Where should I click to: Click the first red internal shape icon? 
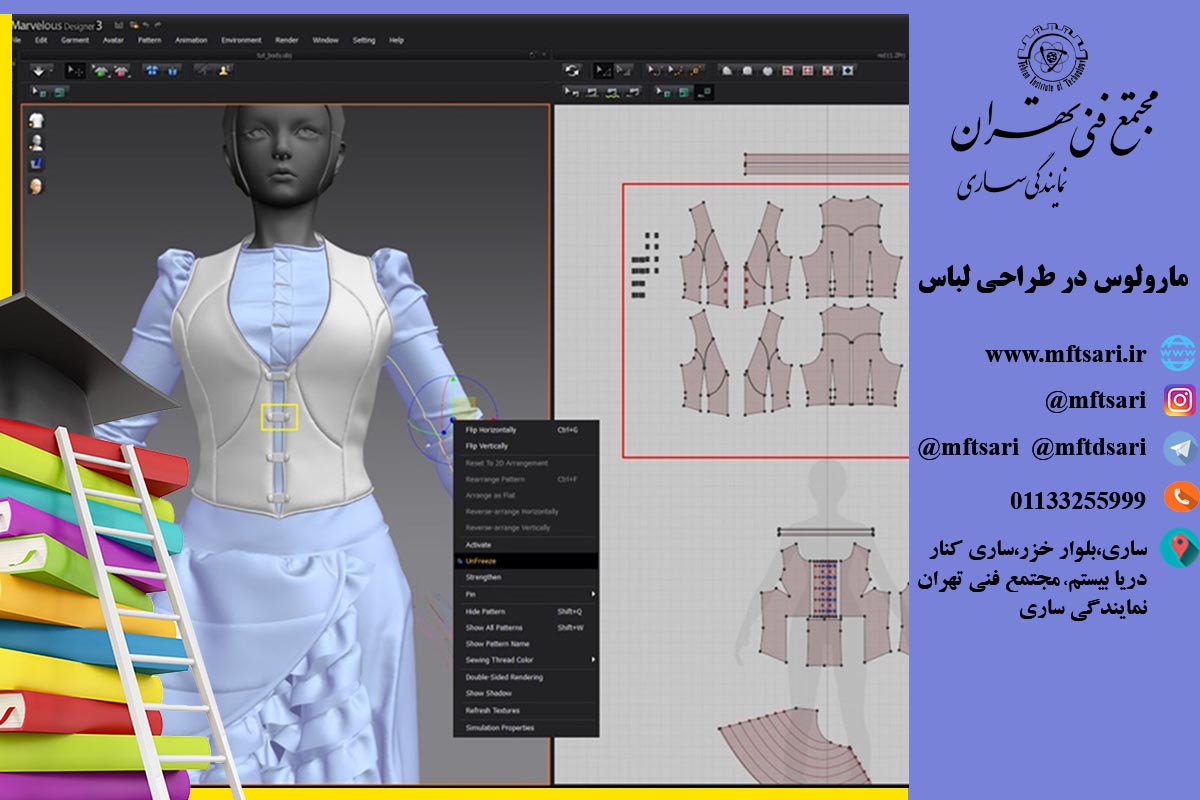pos(788,71)
